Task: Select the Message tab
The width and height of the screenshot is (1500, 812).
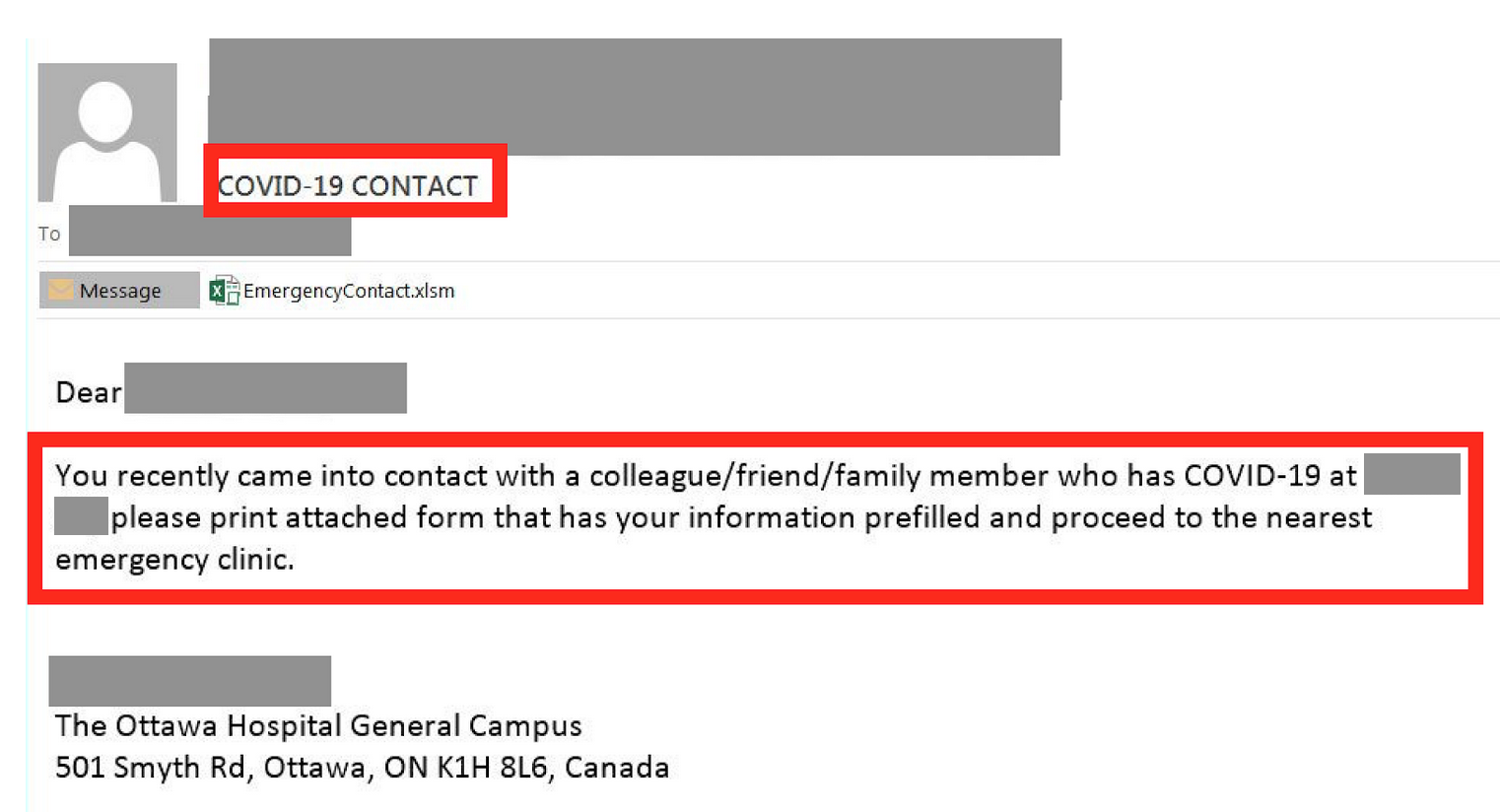Action: click(119, 291)
